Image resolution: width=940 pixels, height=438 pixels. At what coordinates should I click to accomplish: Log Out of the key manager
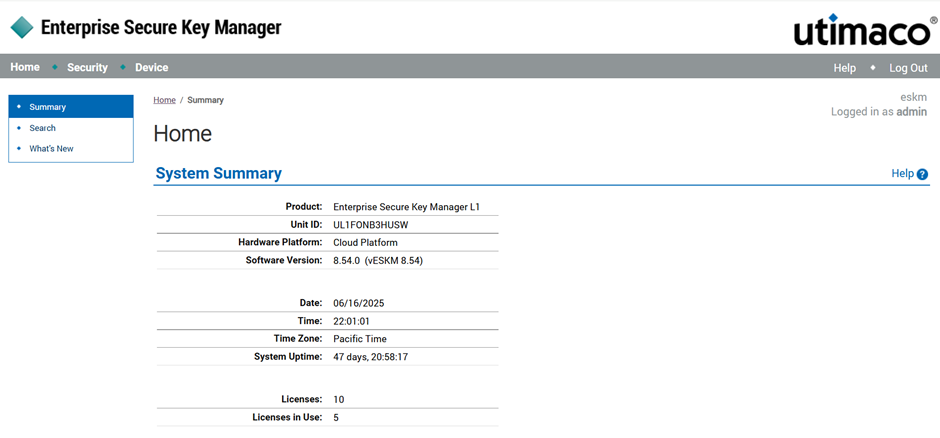coord(908,68)
